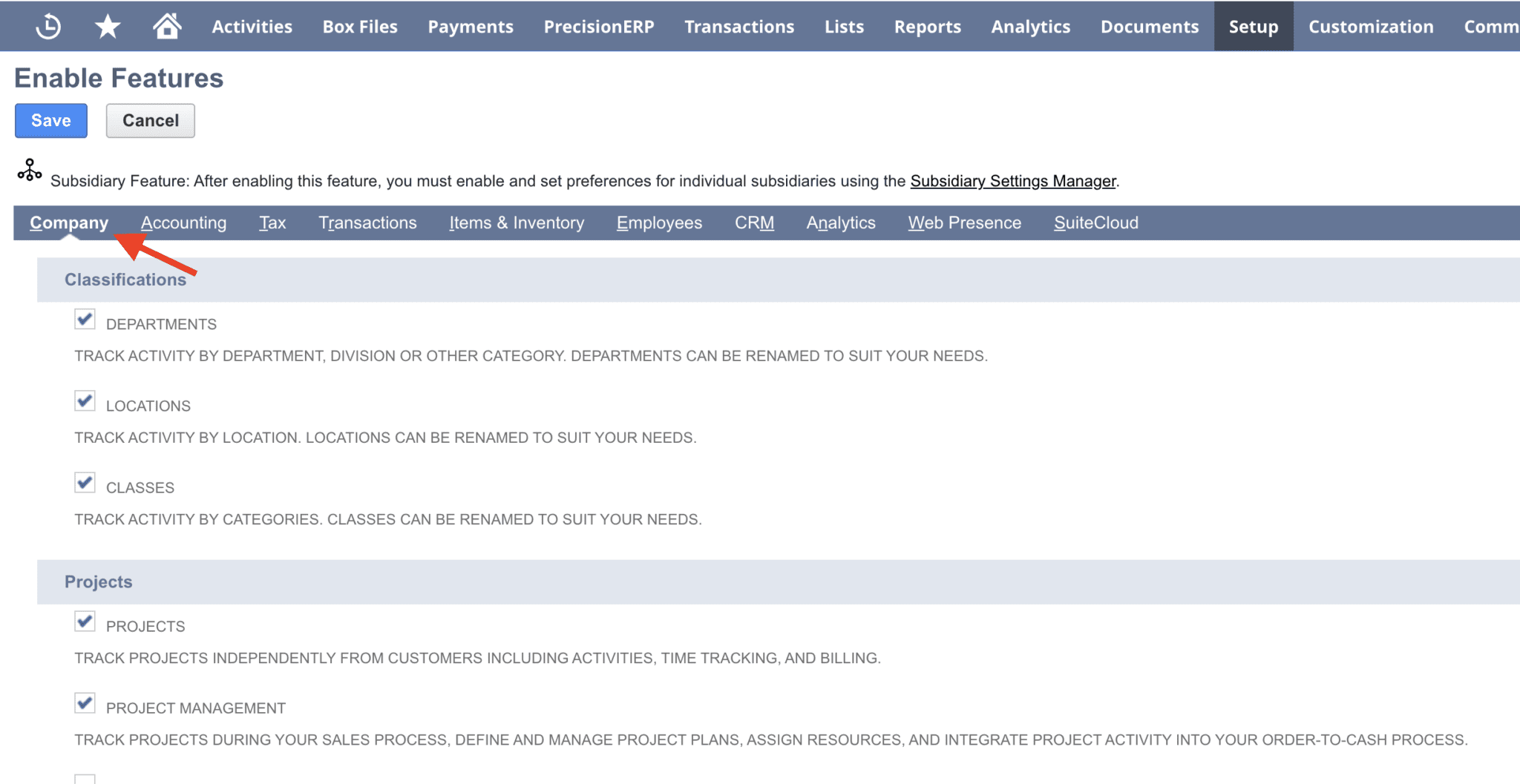Uncheck Project Management
The width and height of the screenshot is (1520, 784).
(84, 702)
